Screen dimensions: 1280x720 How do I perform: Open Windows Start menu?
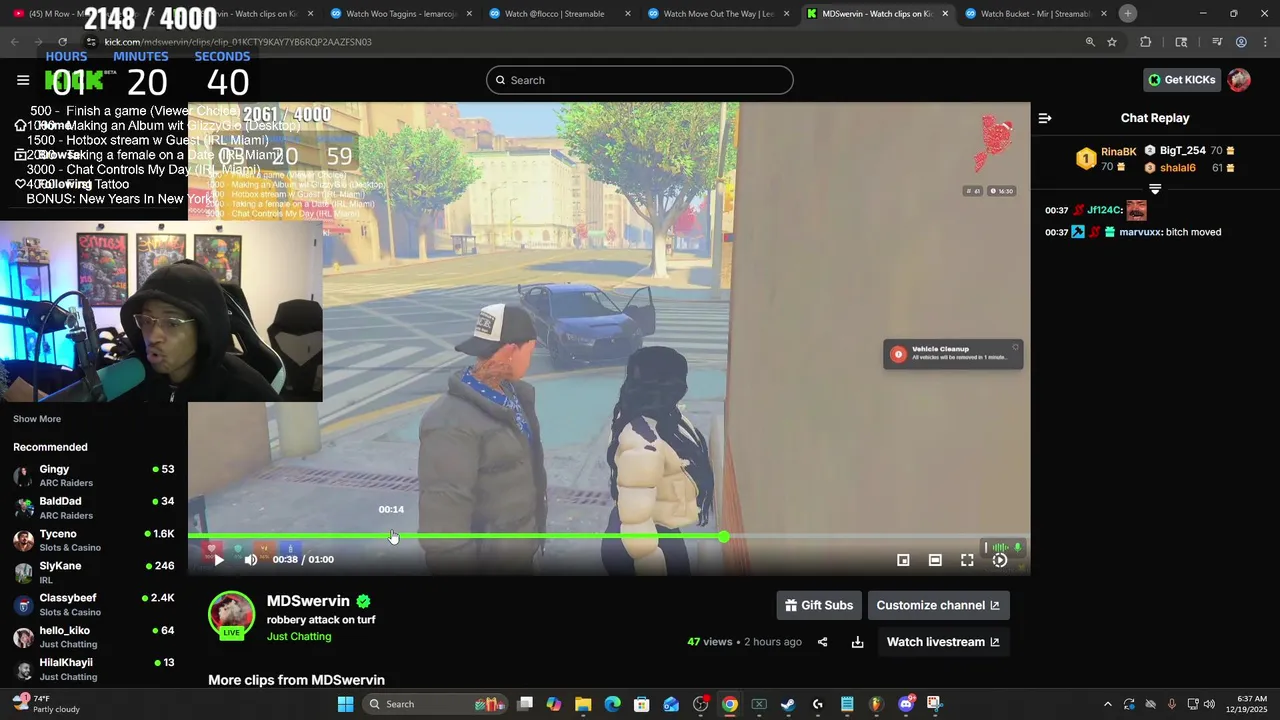click(345, 704)
